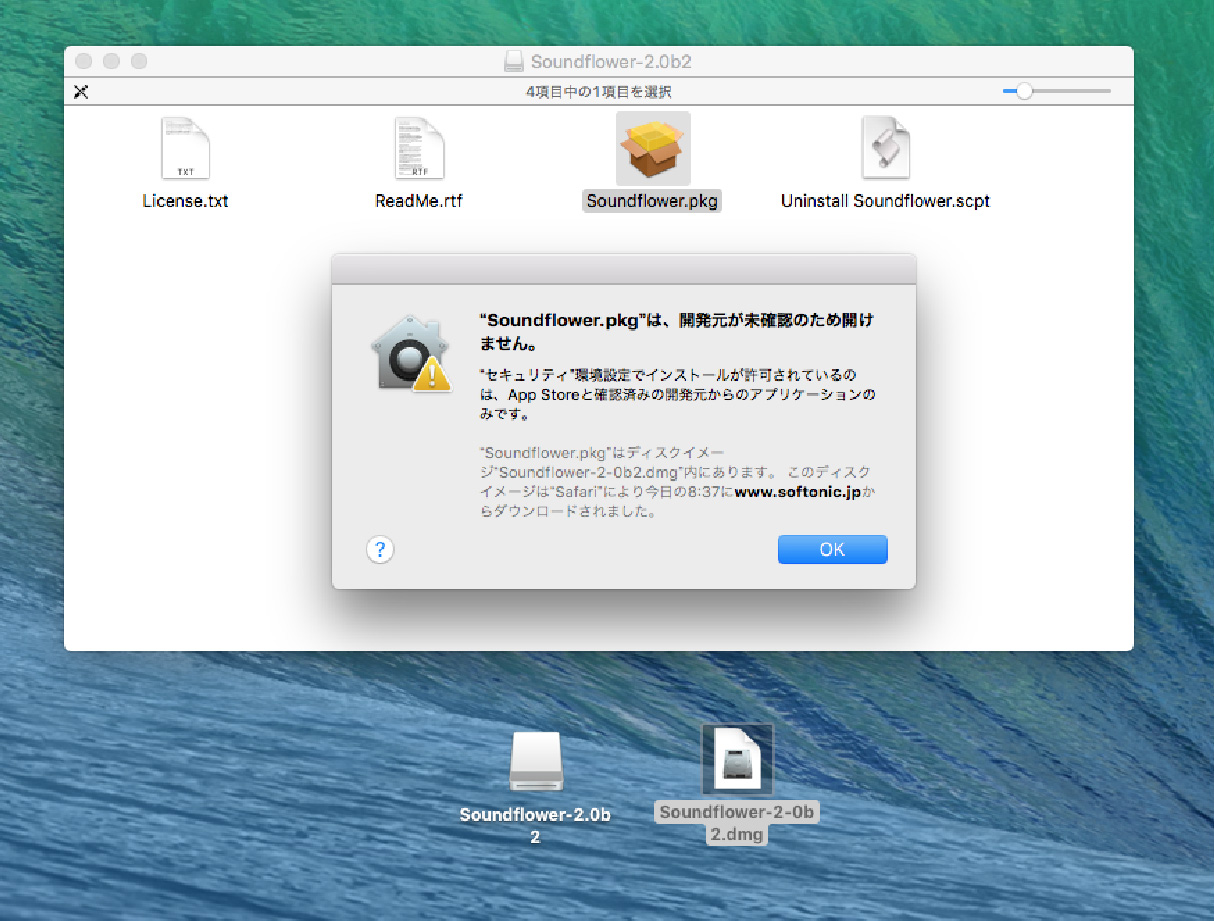Click the disk proxy icon in the title bar
The height and width of the screenshot is (921, 1215).
514,61
